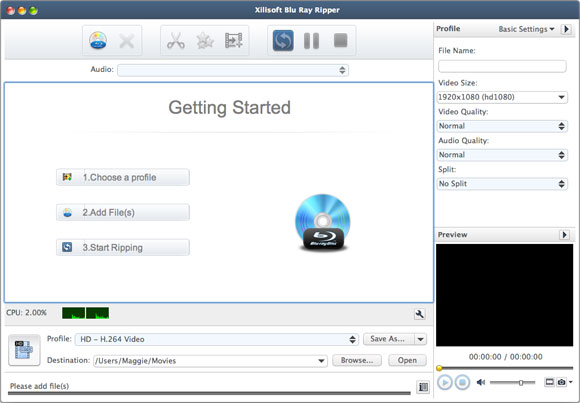Click the Stop toolbar button

[340, 40]
